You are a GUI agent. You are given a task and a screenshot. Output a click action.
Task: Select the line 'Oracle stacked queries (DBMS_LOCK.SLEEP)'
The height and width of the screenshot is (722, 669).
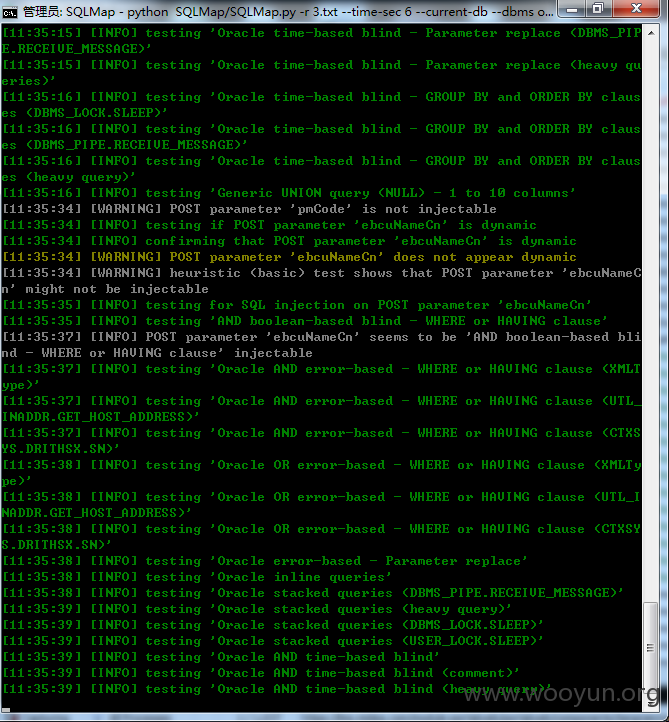[273, 625]
